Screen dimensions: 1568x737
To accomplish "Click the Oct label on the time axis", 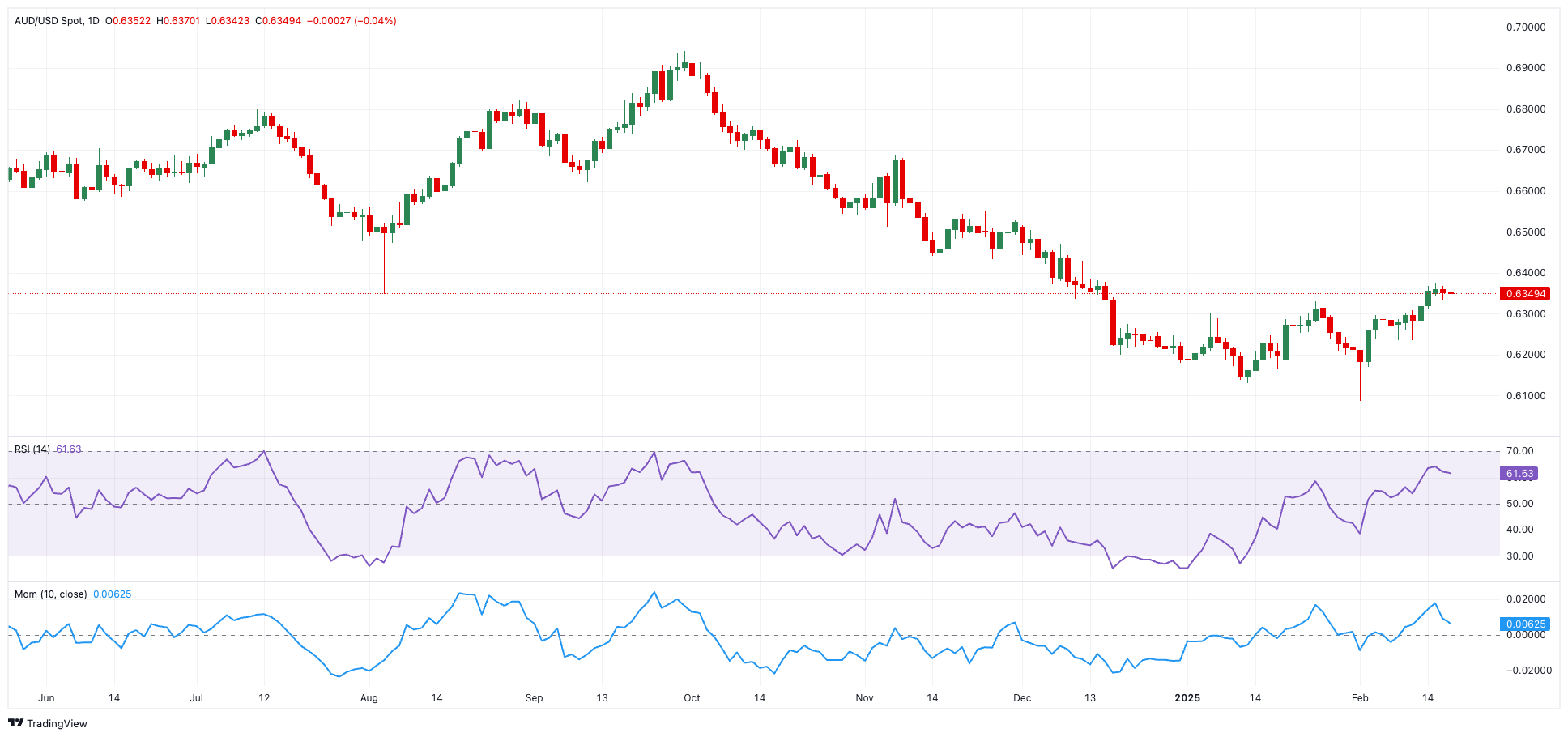I will [692, 697].
